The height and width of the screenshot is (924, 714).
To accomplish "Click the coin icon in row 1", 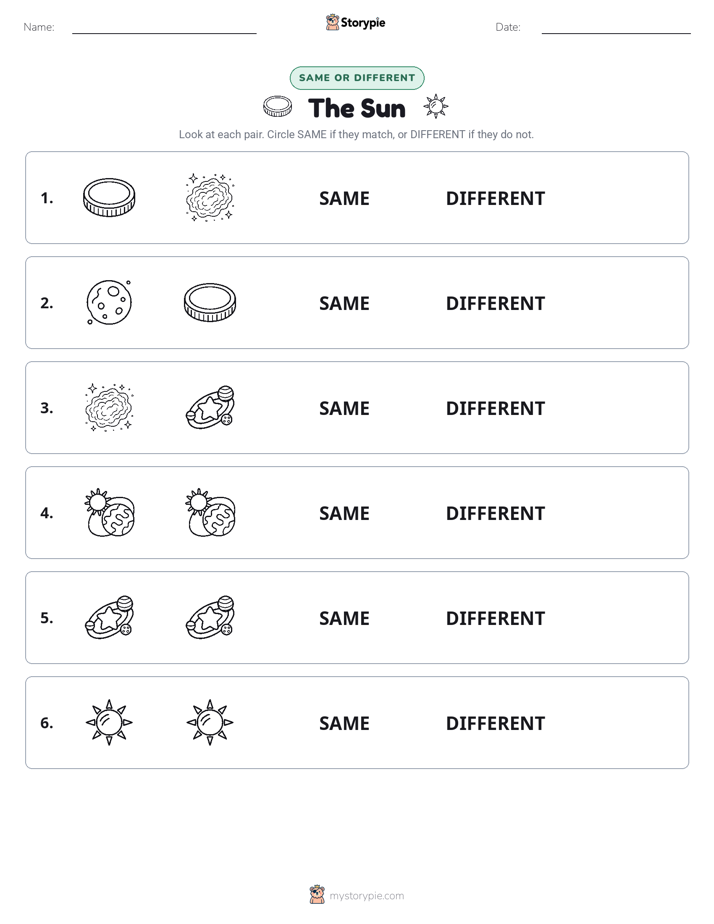I will 109,197.
